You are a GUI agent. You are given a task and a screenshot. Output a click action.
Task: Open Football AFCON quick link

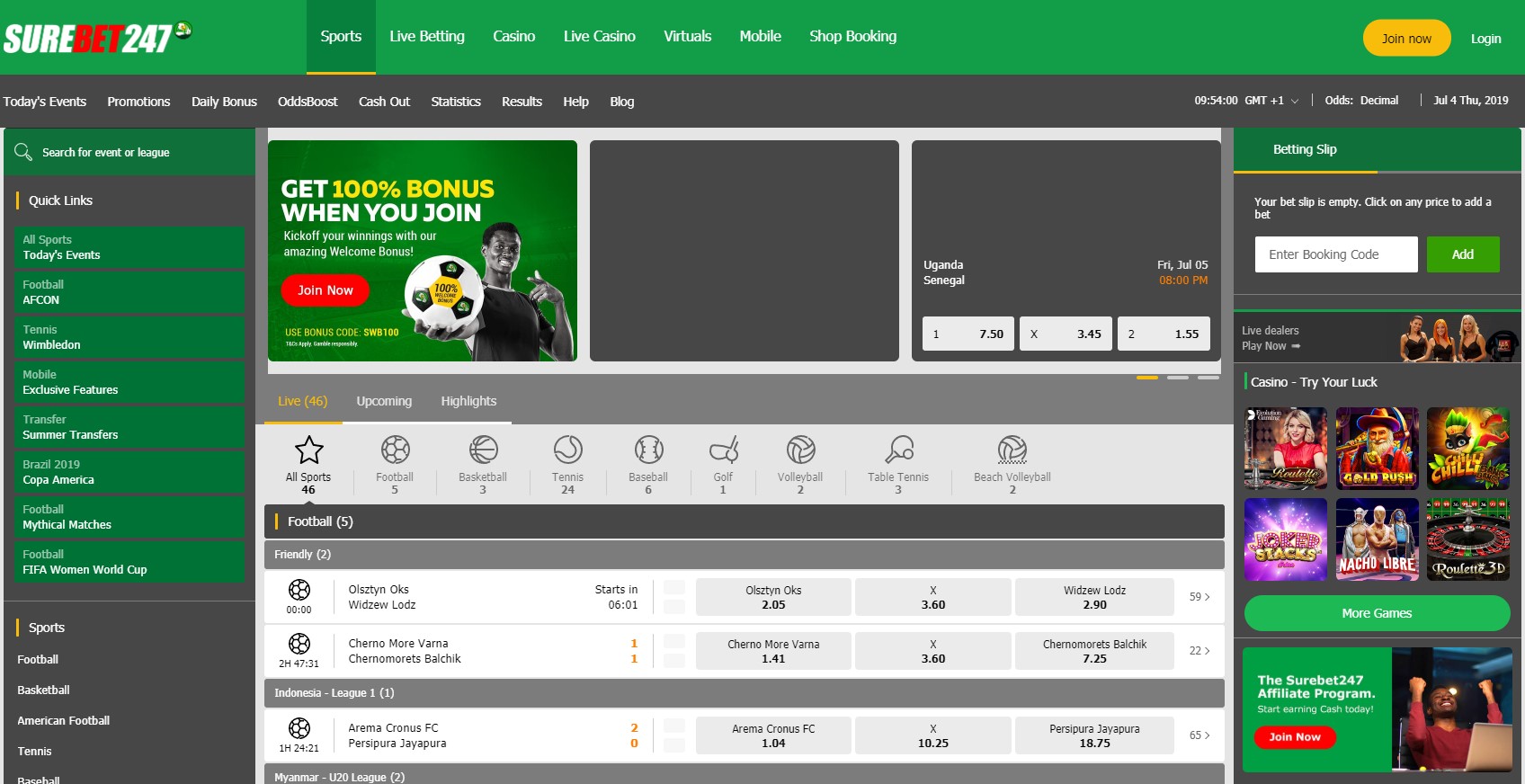[129, 292]
